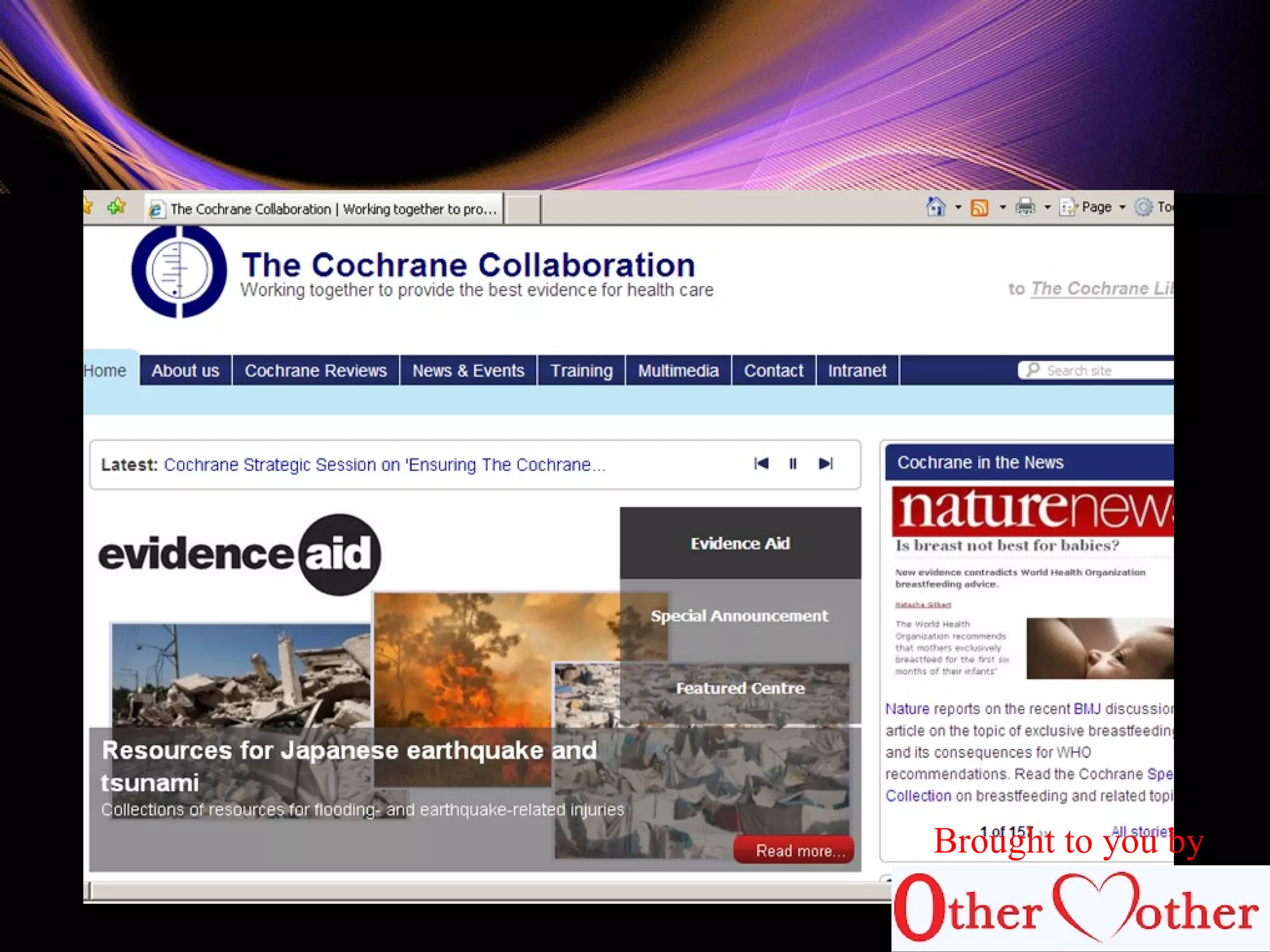Click the Add to Favorites star icon

tap(116, 206)
